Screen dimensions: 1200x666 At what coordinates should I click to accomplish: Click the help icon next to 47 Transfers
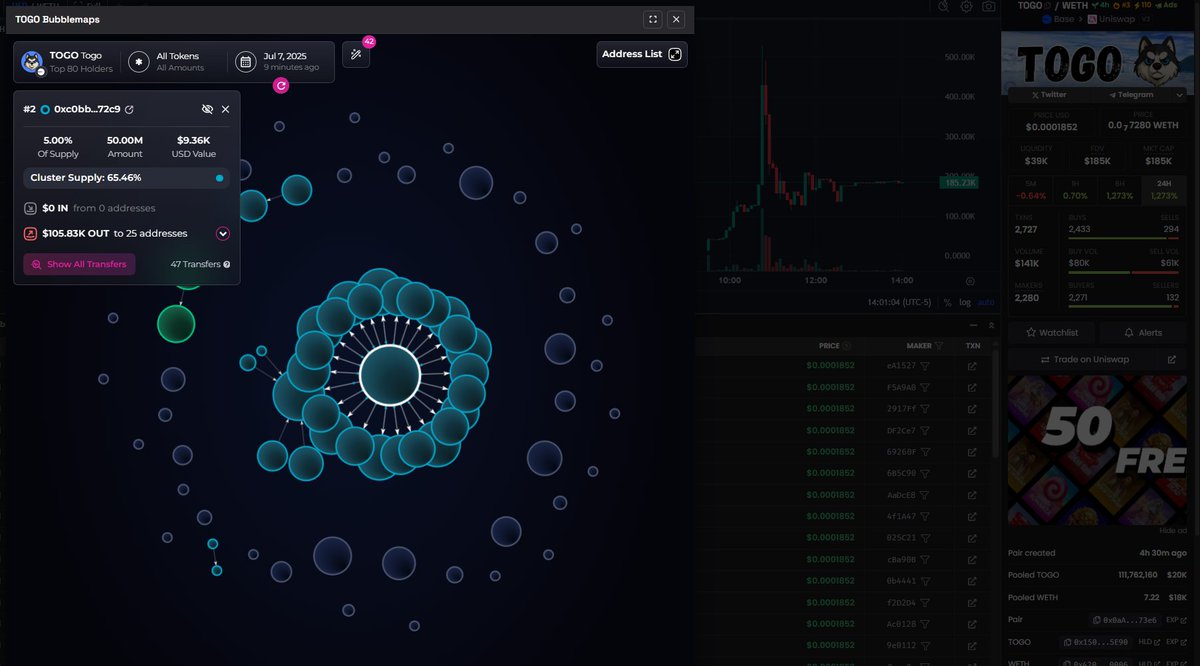click(227, 264)
